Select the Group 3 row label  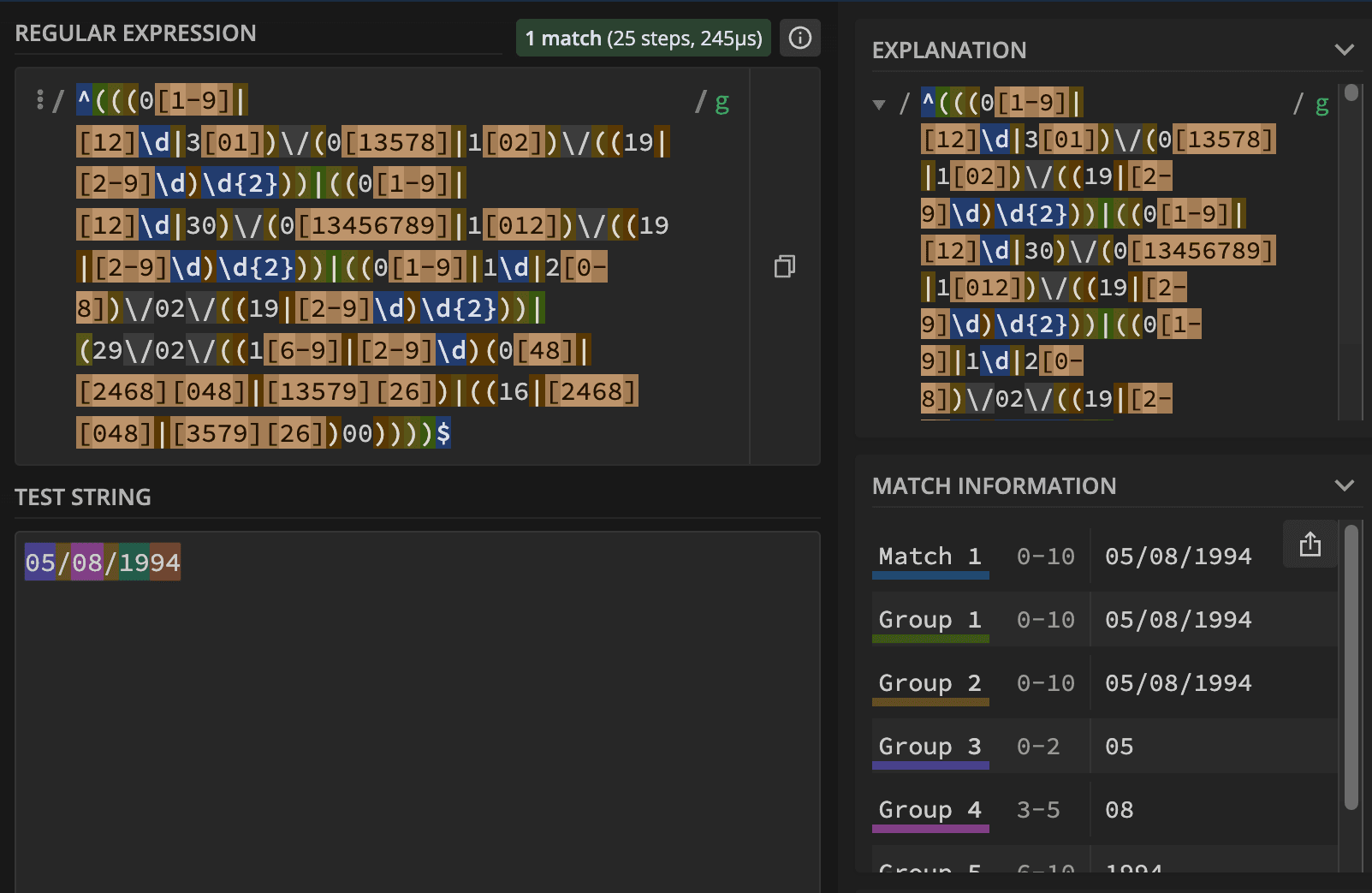[930, 747]
